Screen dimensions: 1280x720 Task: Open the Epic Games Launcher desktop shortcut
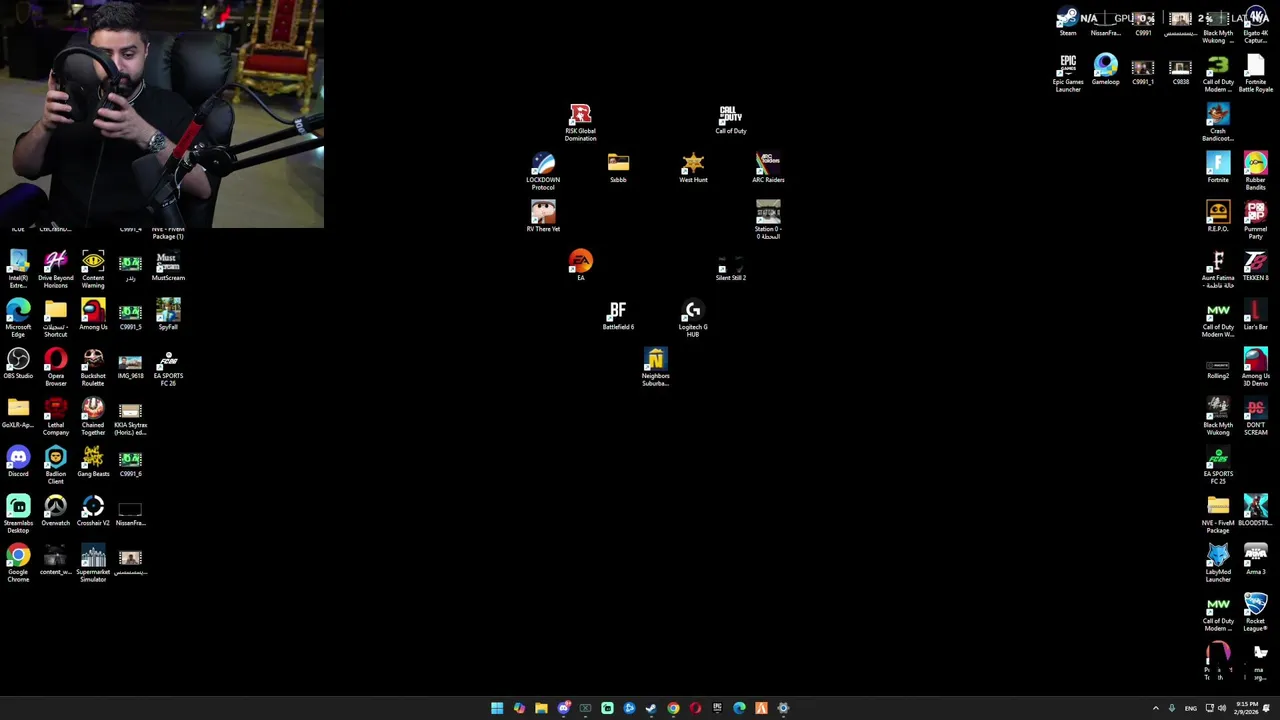[x=1068, y=73]
